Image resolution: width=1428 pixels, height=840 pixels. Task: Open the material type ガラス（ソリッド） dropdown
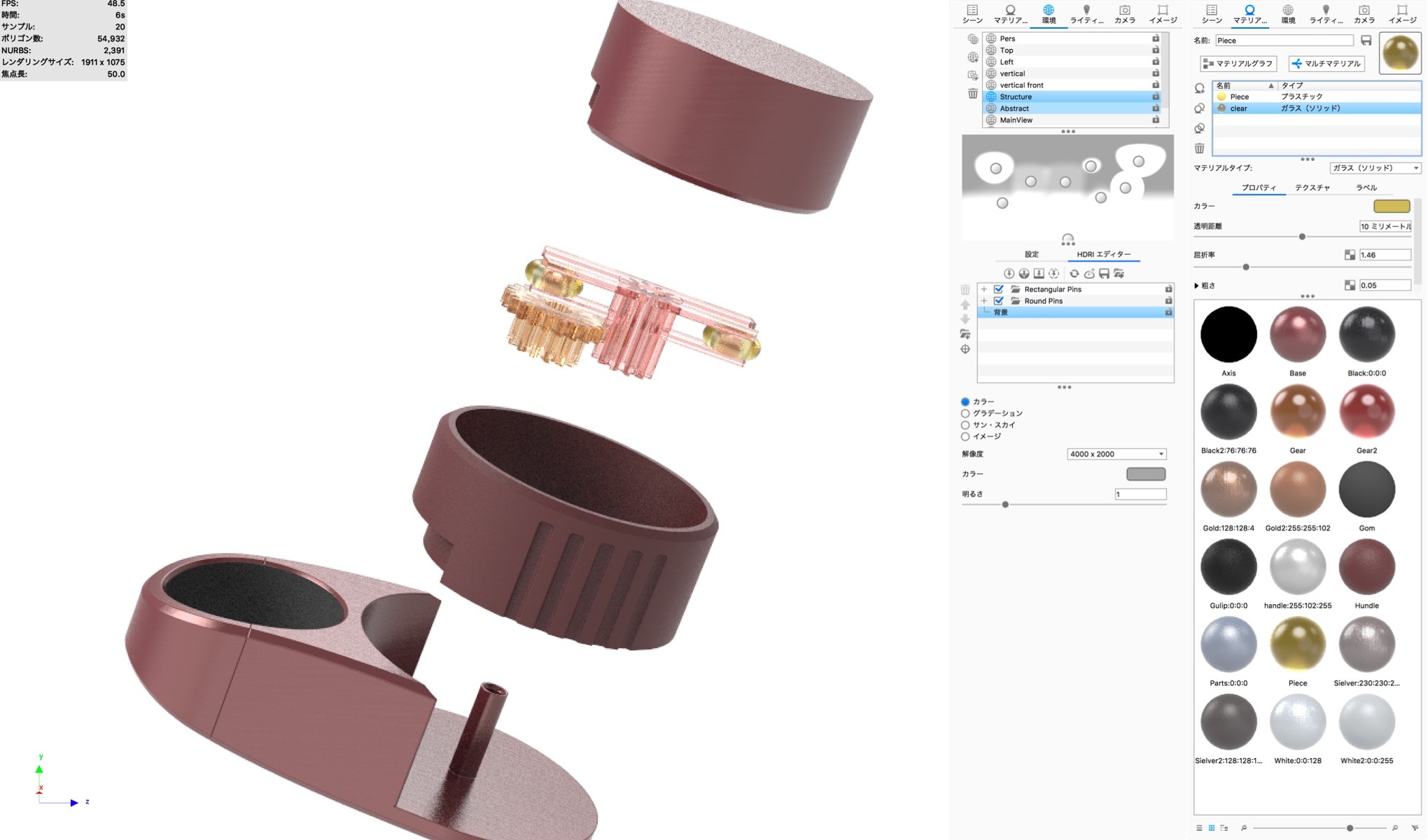1375,168
